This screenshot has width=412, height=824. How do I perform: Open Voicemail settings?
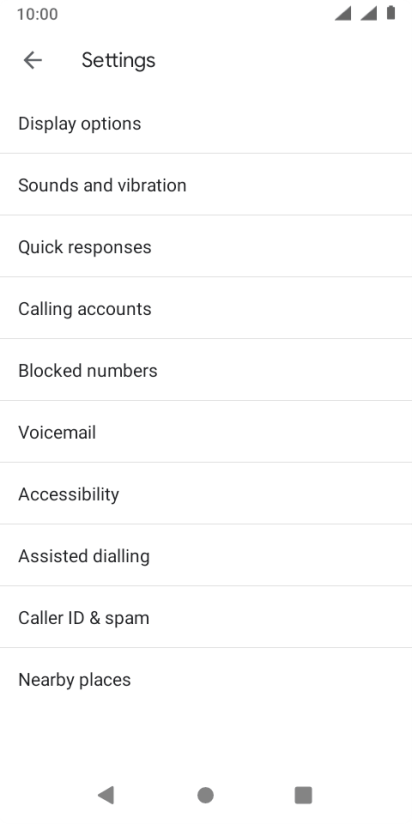(x=206, y=432)
